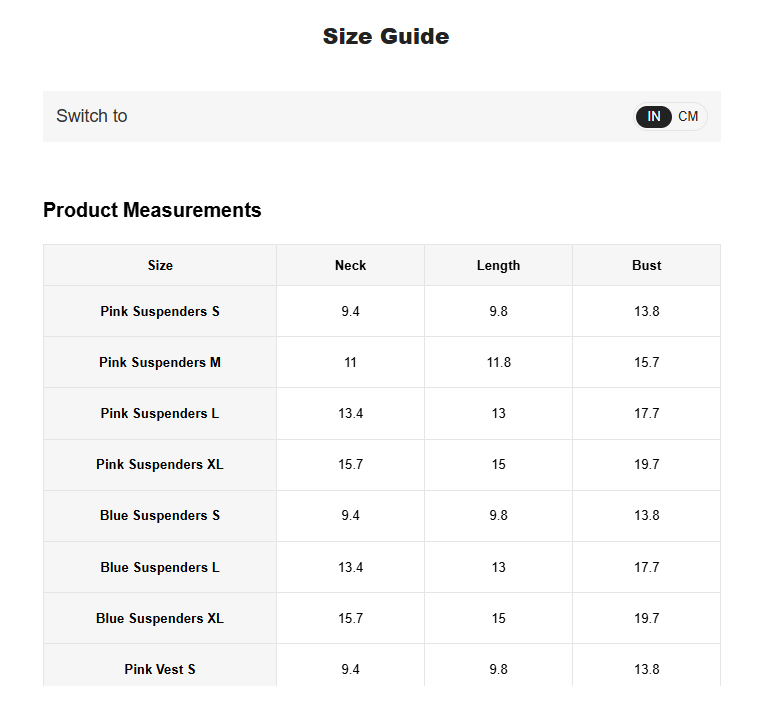Click Pink Suspenders L neck value 13.4
This screenshot has width=758, height=709.
tap(350, 413)
